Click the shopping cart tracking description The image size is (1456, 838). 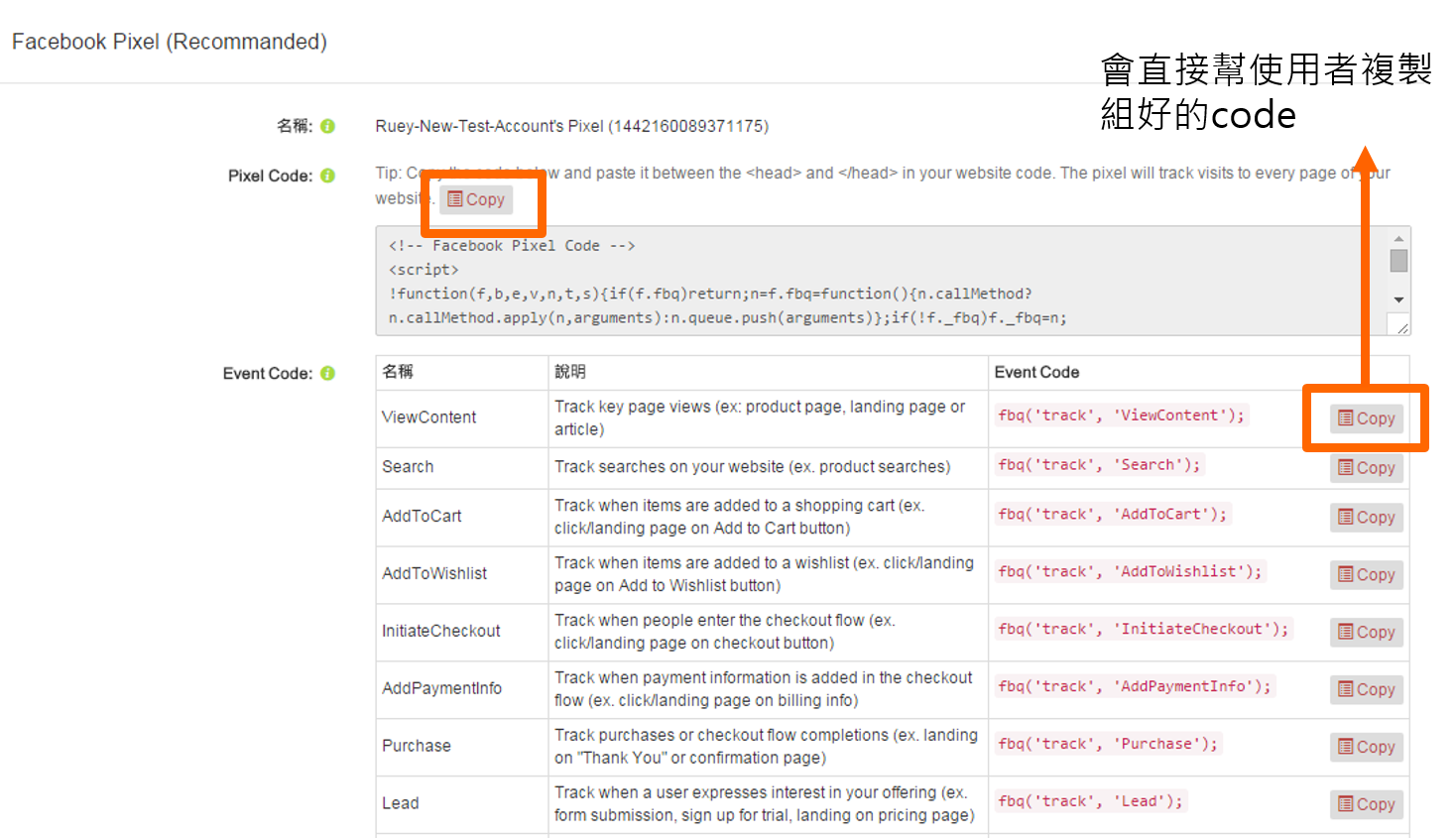(x=740, y=518)
